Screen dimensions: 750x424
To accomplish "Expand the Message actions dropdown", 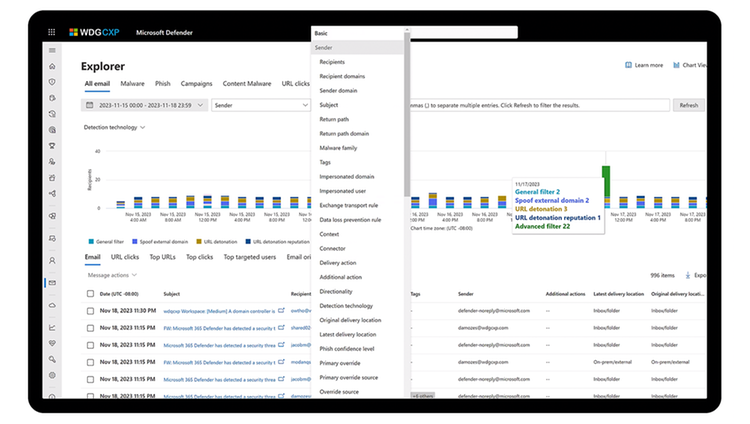I will [x=112, y=275].
